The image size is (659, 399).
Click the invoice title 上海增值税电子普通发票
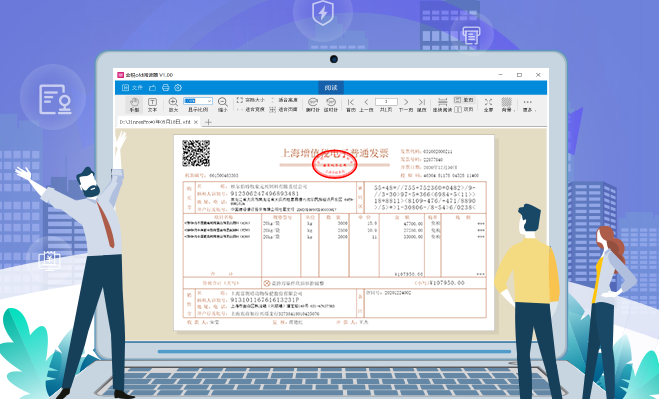click(x=335, y=153)
